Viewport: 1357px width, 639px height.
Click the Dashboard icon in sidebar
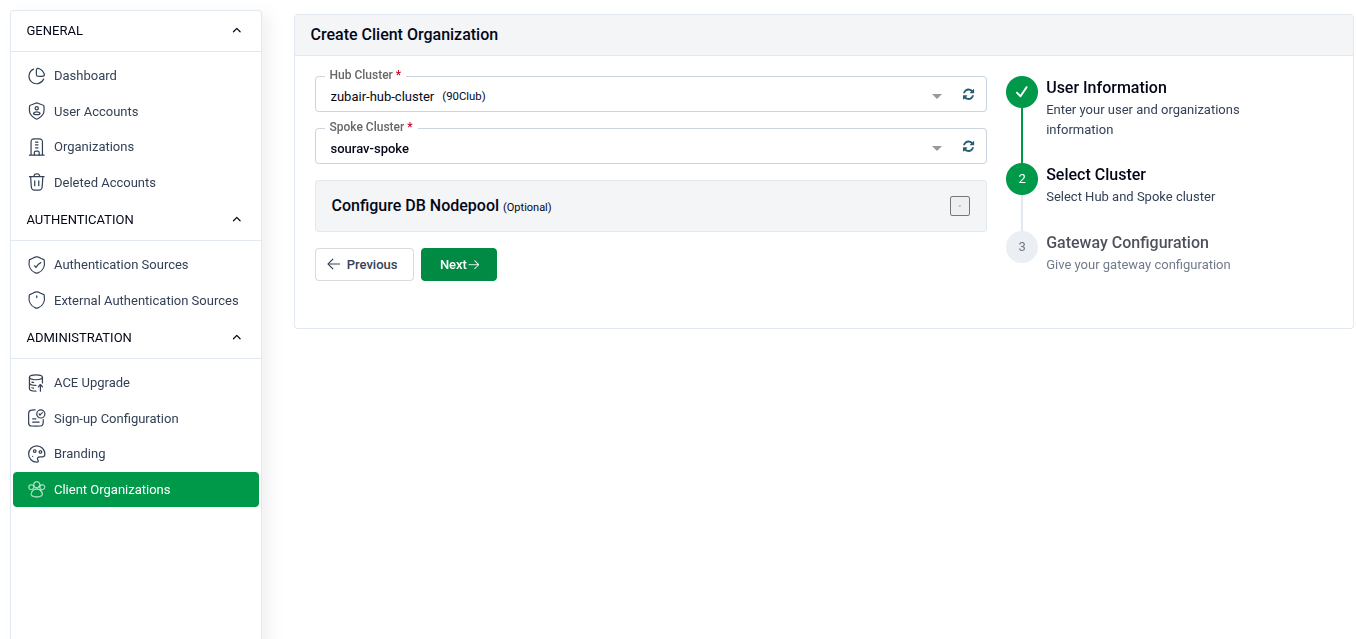pyautogui.click(x=36, y=75)
